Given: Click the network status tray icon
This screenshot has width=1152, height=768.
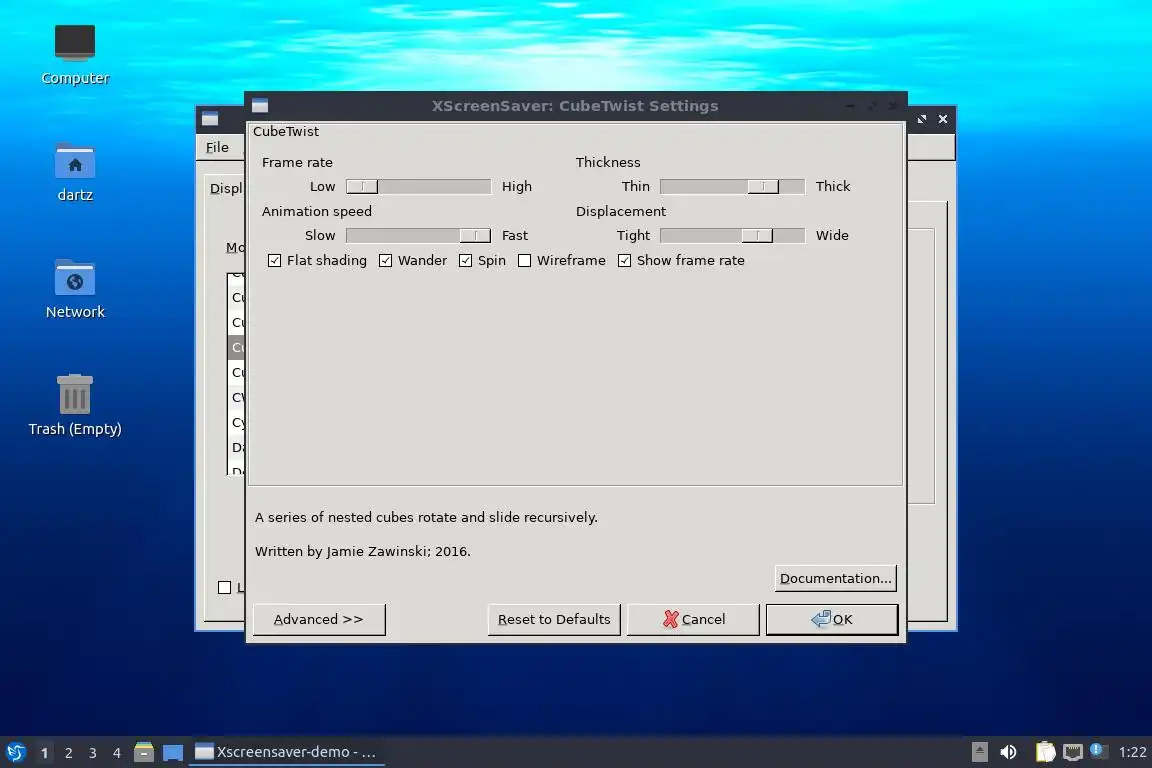Looking at the screenshot, I should click(x=1073, y=752).
